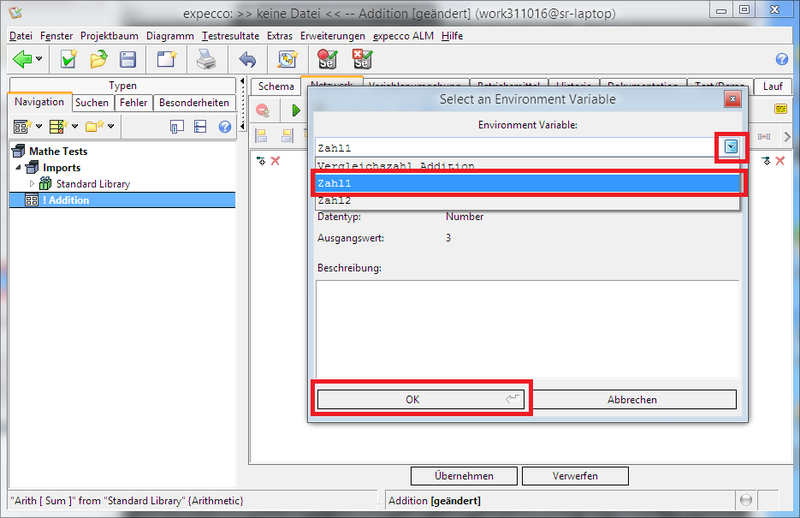Click the right red X pin delete icon
Screen dimensions: 800x518
click(x=780, y=161)
